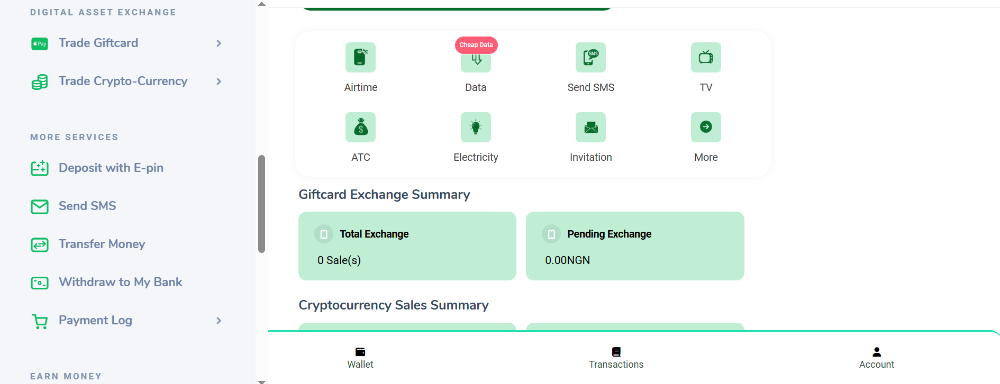
Task: Open the Send SMS phone icon in grid
Action: click(591, 57)
